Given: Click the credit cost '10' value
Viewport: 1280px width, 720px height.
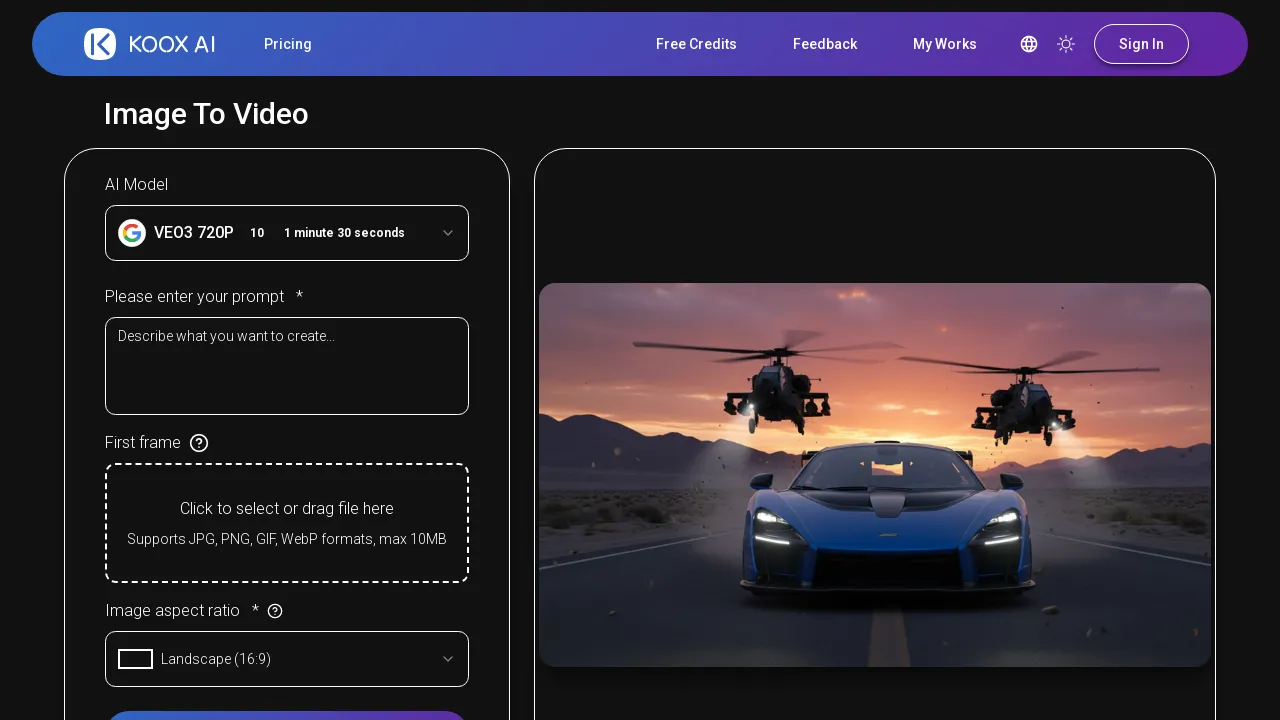Looking at the screenshot, I should tap(257, 233).
